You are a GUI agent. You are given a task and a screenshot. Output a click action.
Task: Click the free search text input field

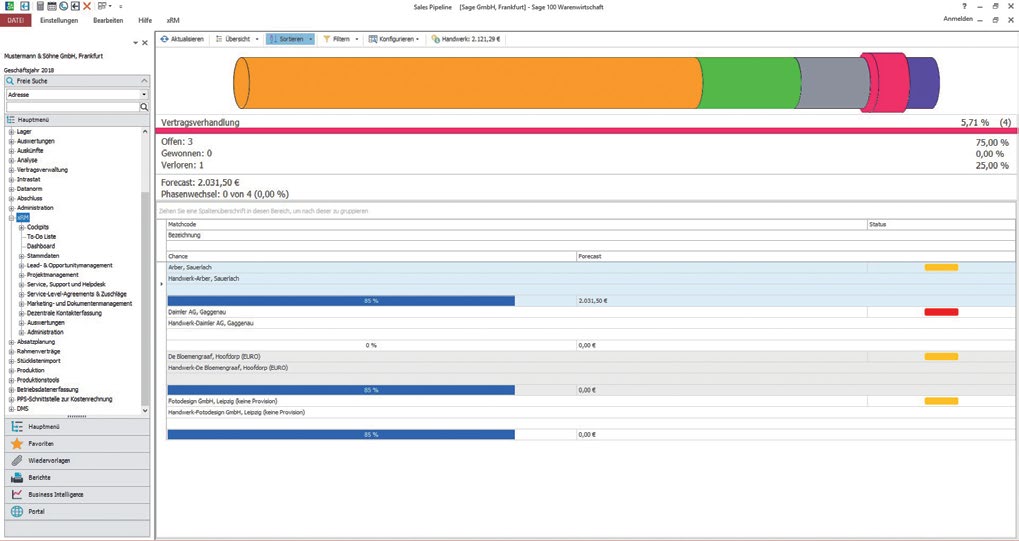point(72,107)
